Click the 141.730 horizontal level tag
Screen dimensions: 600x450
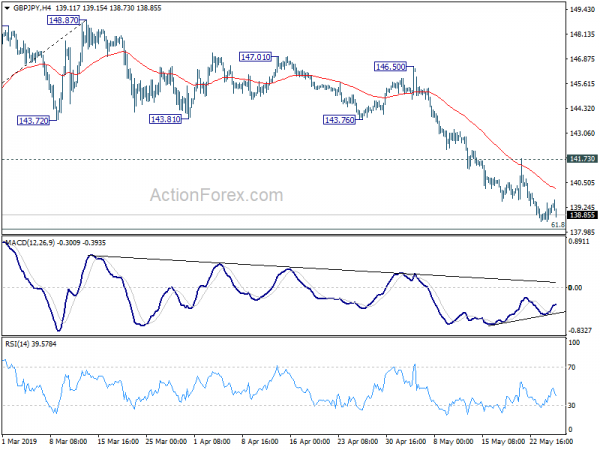(582, 159)
